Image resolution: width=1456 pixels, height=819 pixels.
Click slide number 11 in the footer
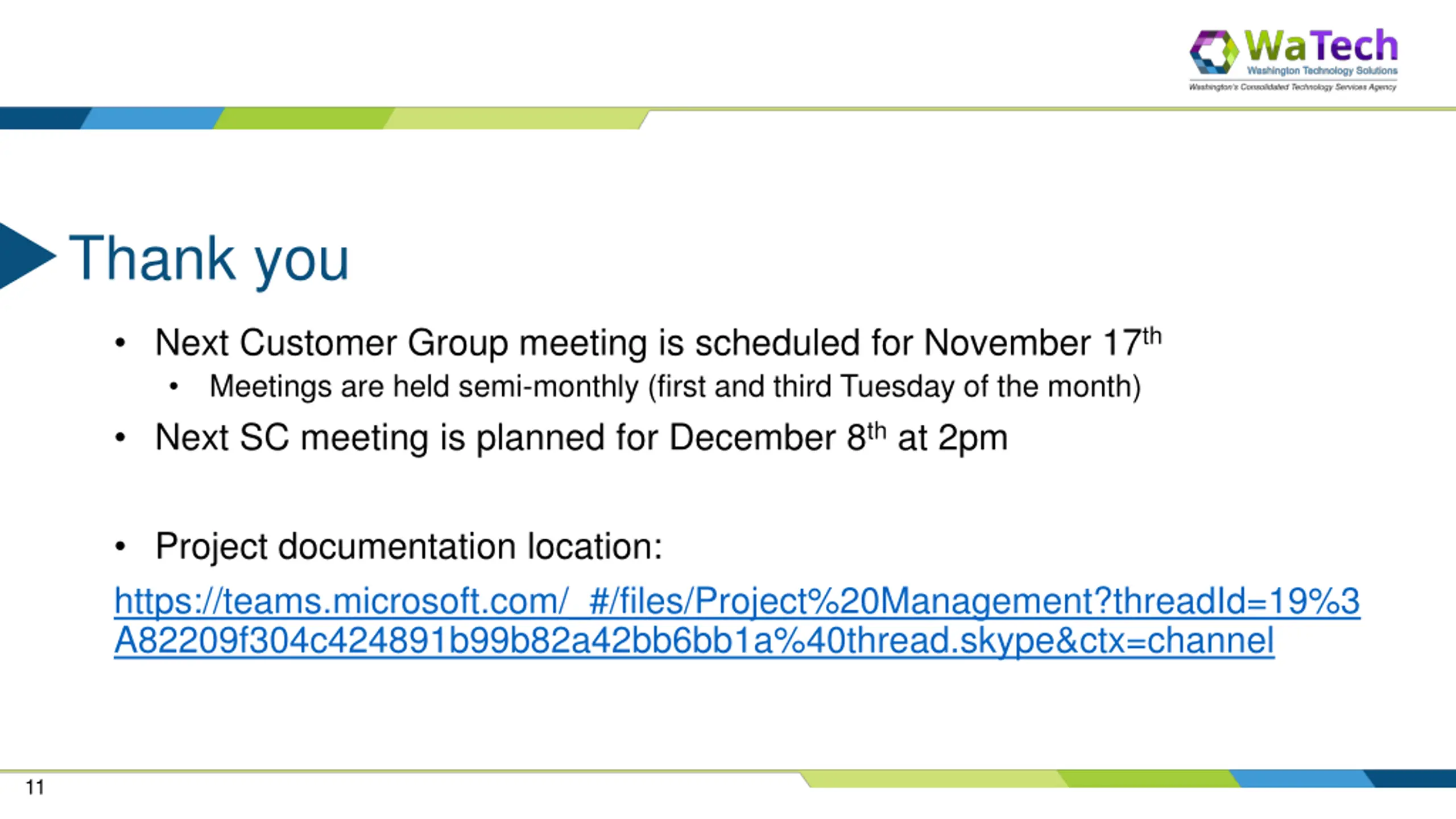(x=35, y=788)
